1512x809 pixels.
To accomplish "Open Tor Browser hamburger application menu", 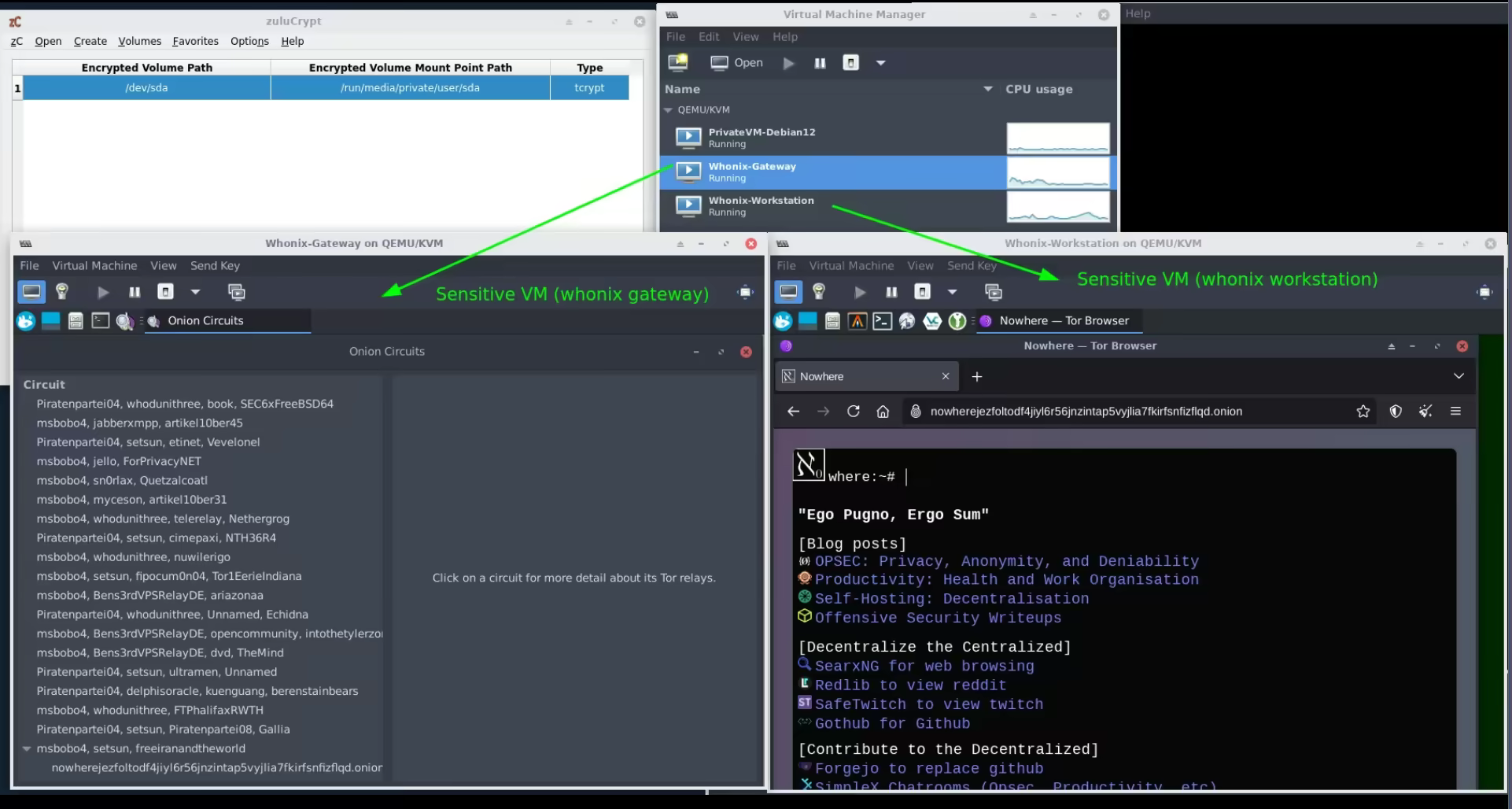I will (x=1455, y=411).
